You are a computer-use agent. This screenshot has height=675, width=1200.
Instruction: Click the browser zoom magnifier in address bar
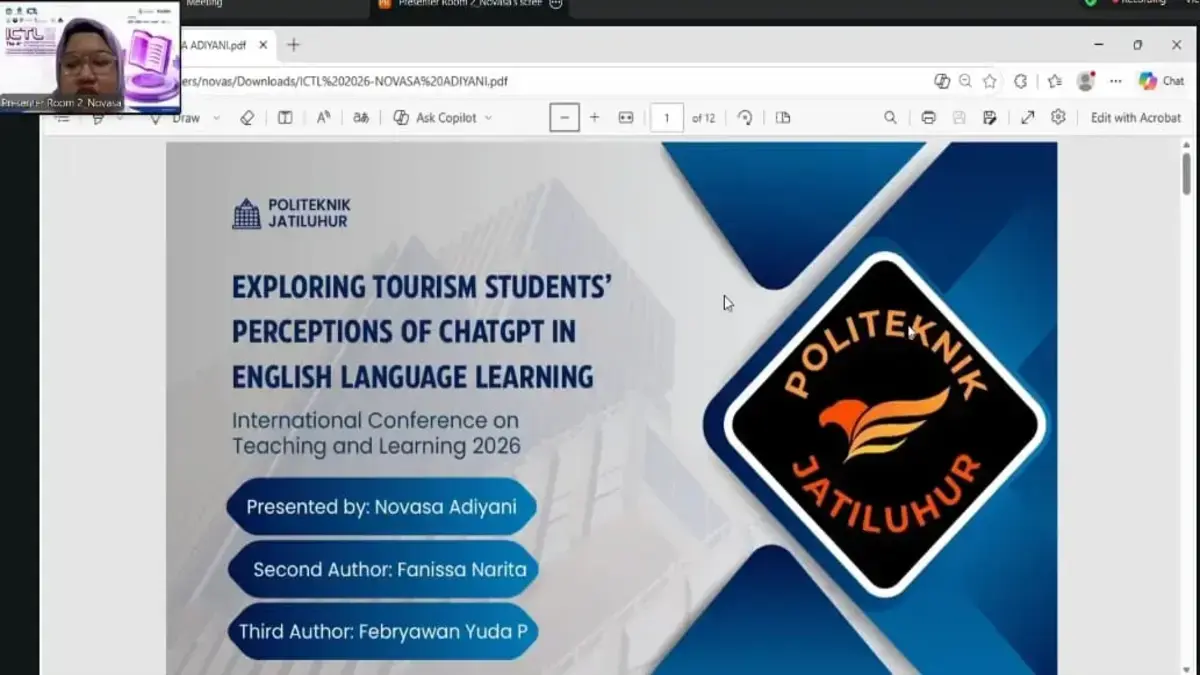tap(965, 81)
